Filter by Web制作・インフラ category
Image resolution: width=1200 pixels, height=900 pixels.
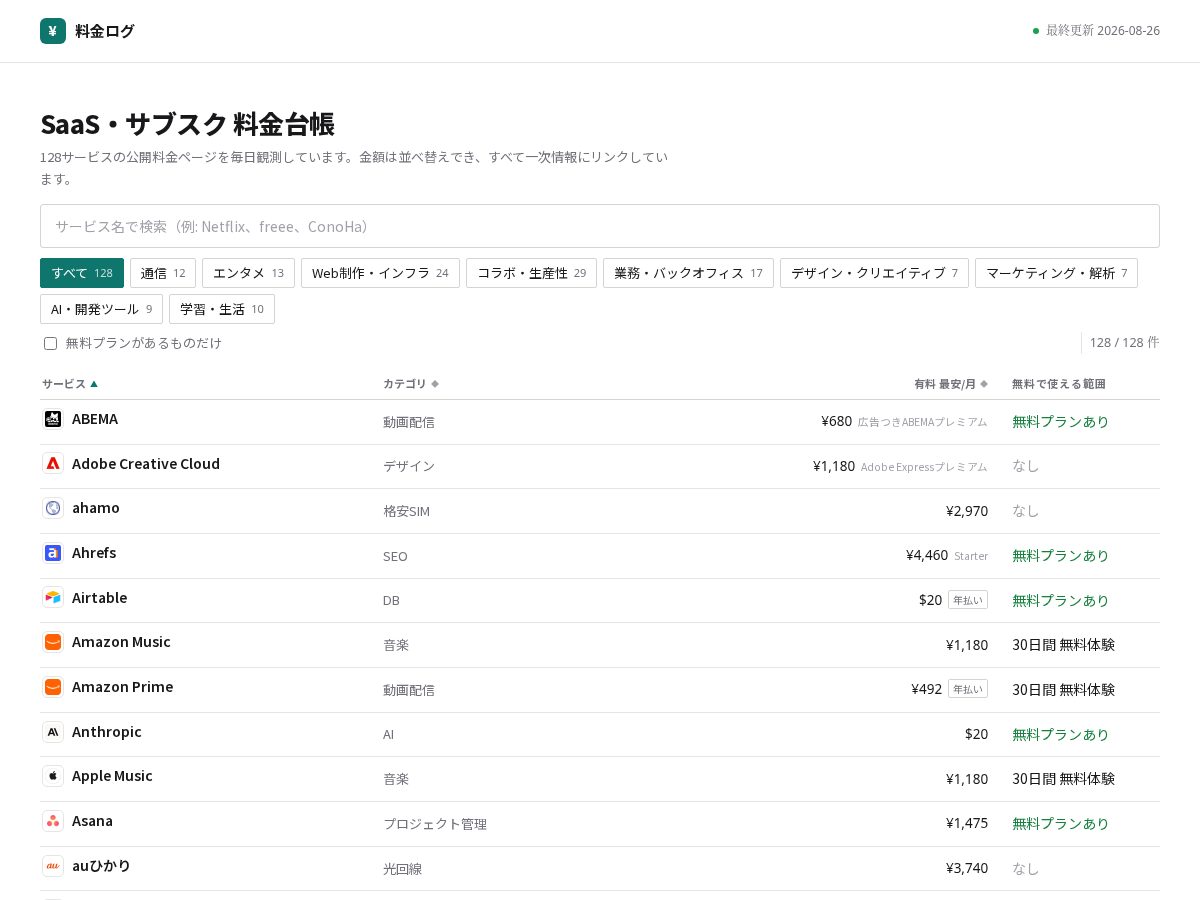click(380, 273)
